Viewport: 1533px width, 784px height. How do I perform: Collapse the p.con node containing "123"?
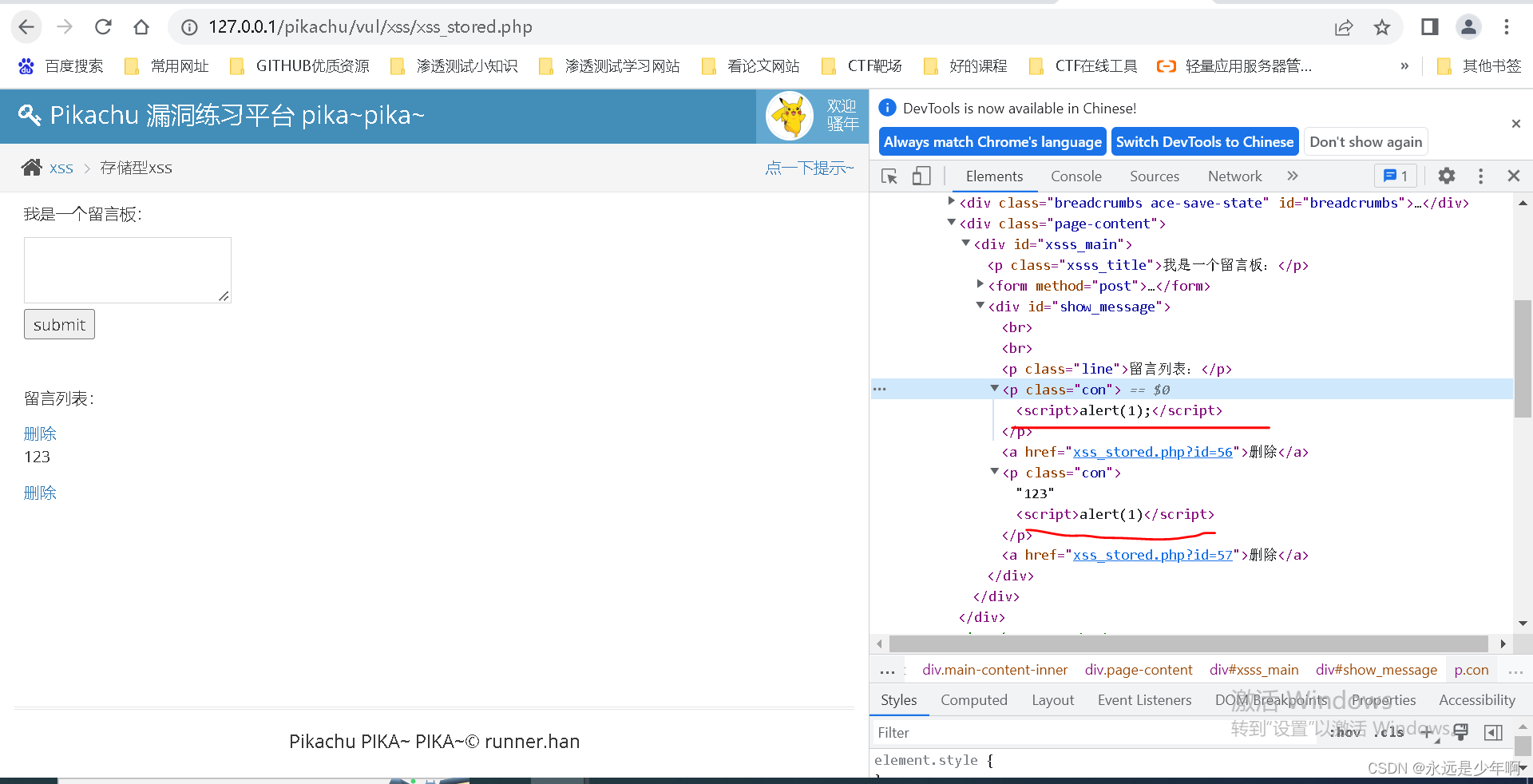tap(994, 471)
